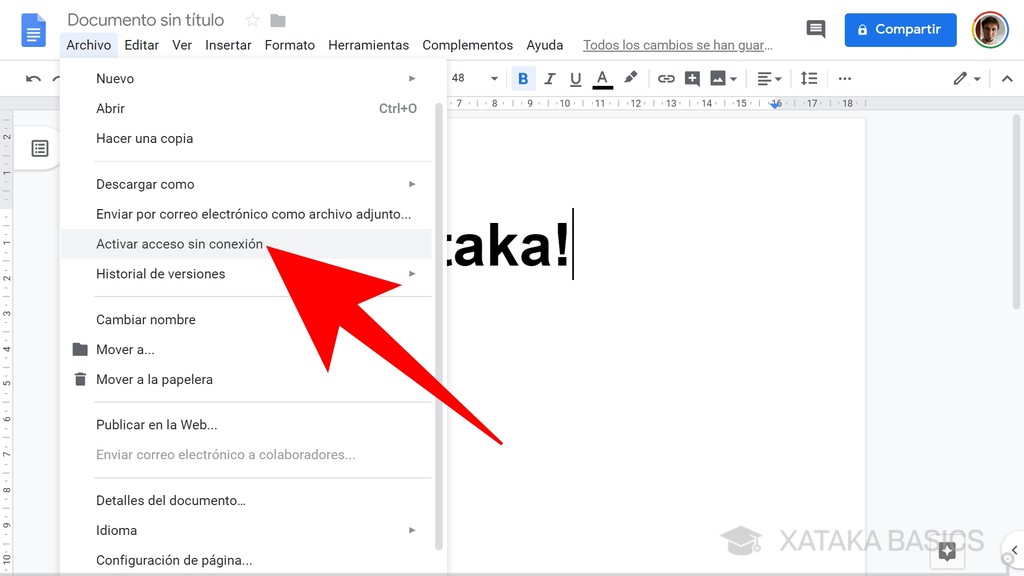
Task: Open 'Todos los cambios se han guardado' link
Action: 677,45
